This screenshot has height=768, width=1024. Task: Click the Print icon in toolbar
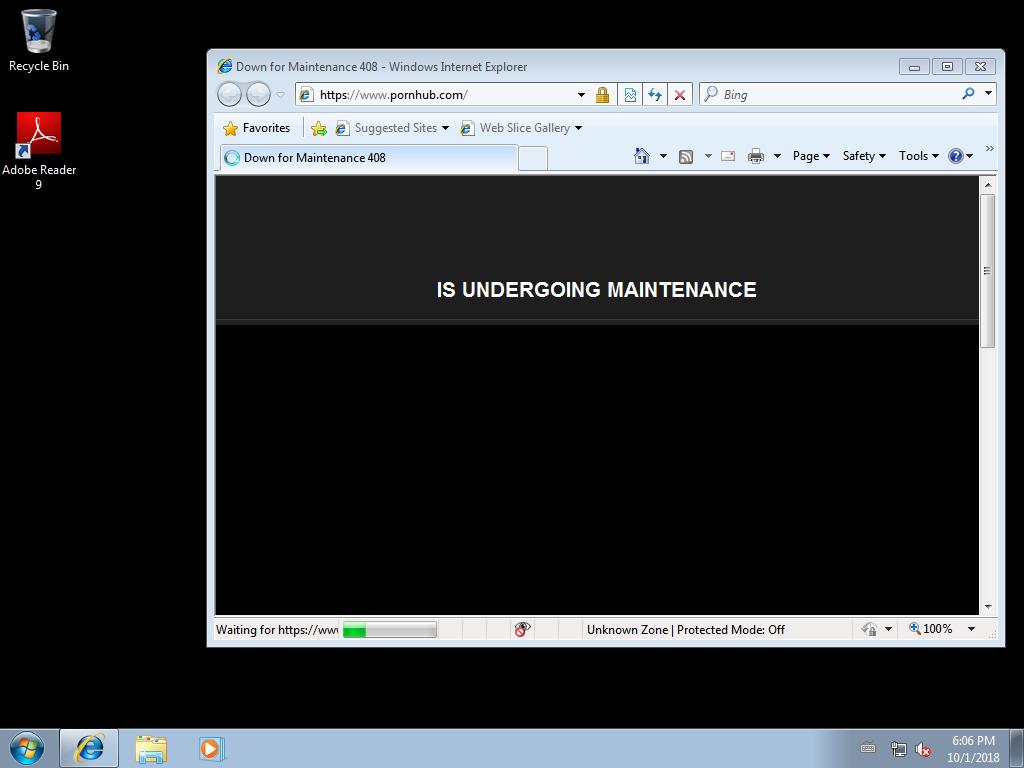[756, 156]
